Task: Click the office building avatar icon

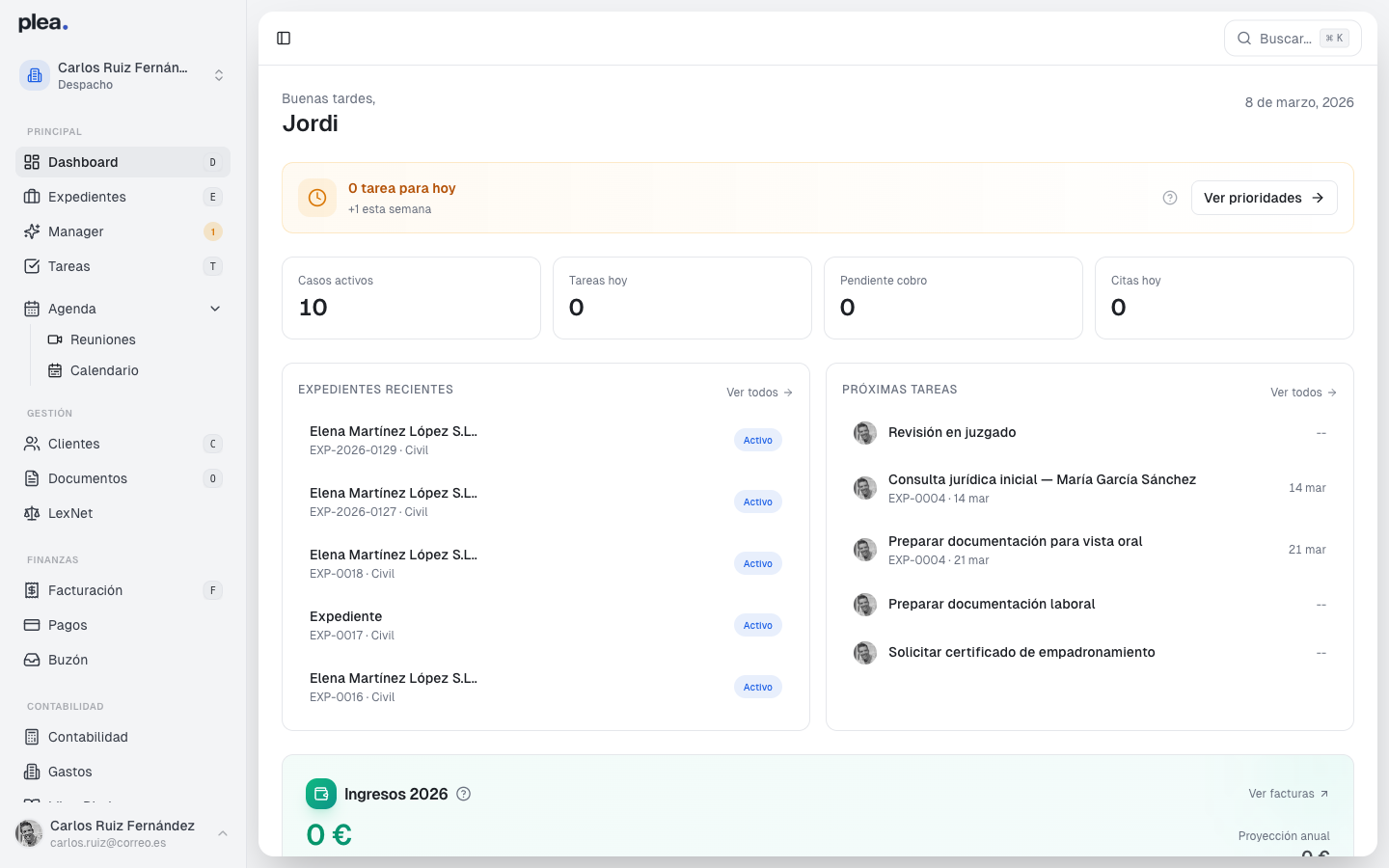Action: [35, 75]
